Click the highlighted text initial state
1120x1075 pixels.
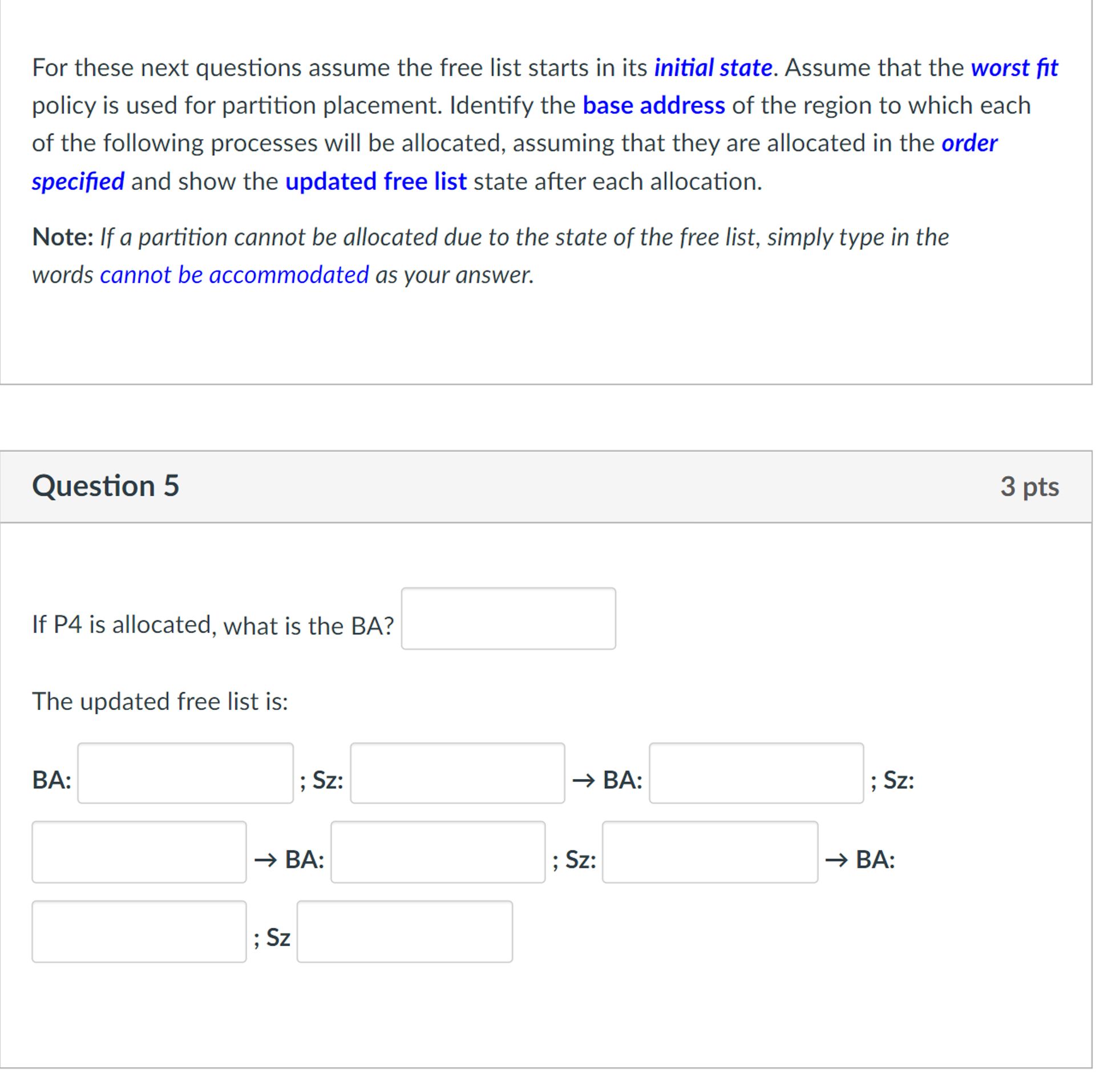pyautogui.click(x=713, y=67)
